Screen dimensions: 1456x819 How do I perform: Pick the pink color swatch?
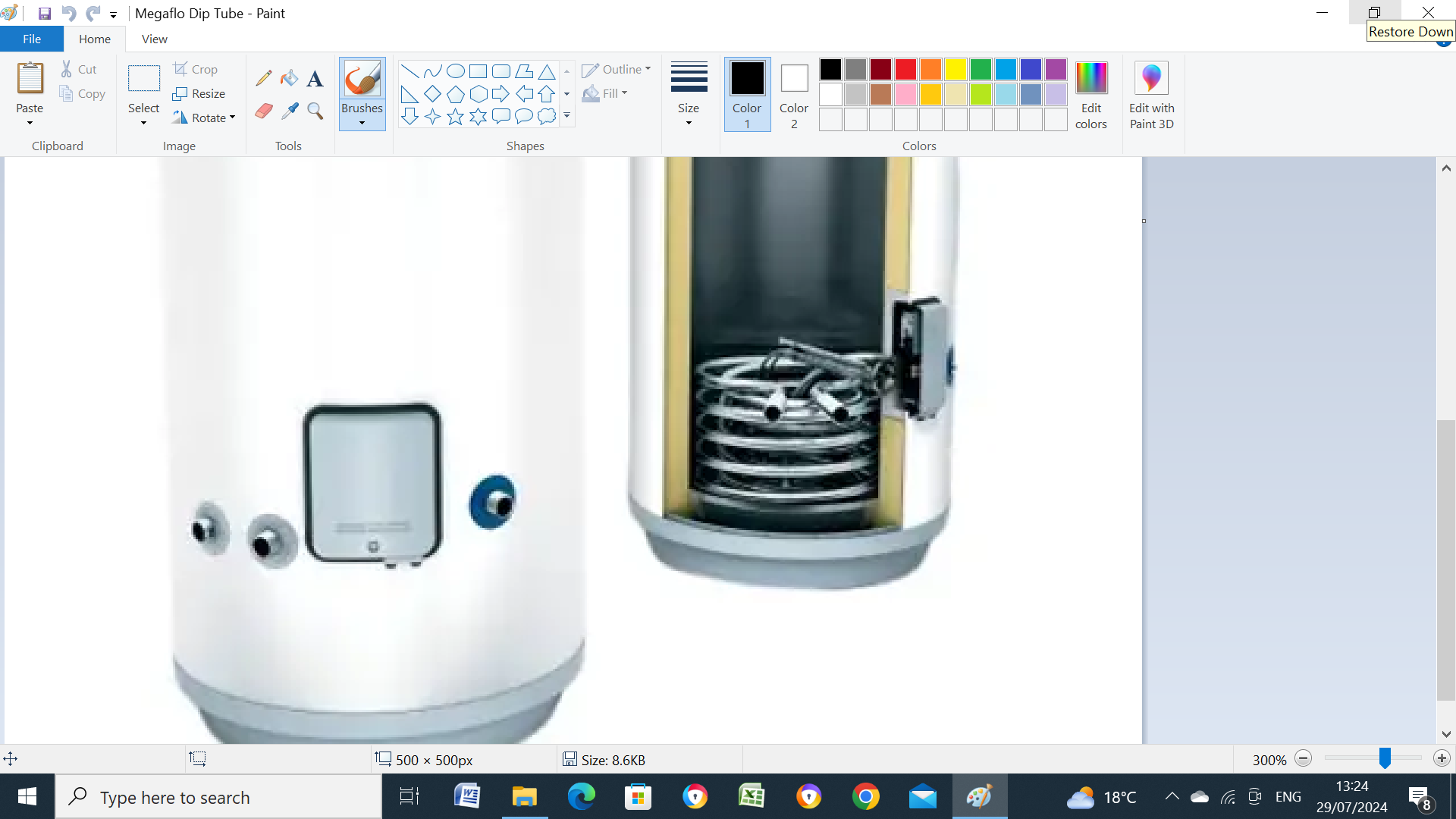905,95
